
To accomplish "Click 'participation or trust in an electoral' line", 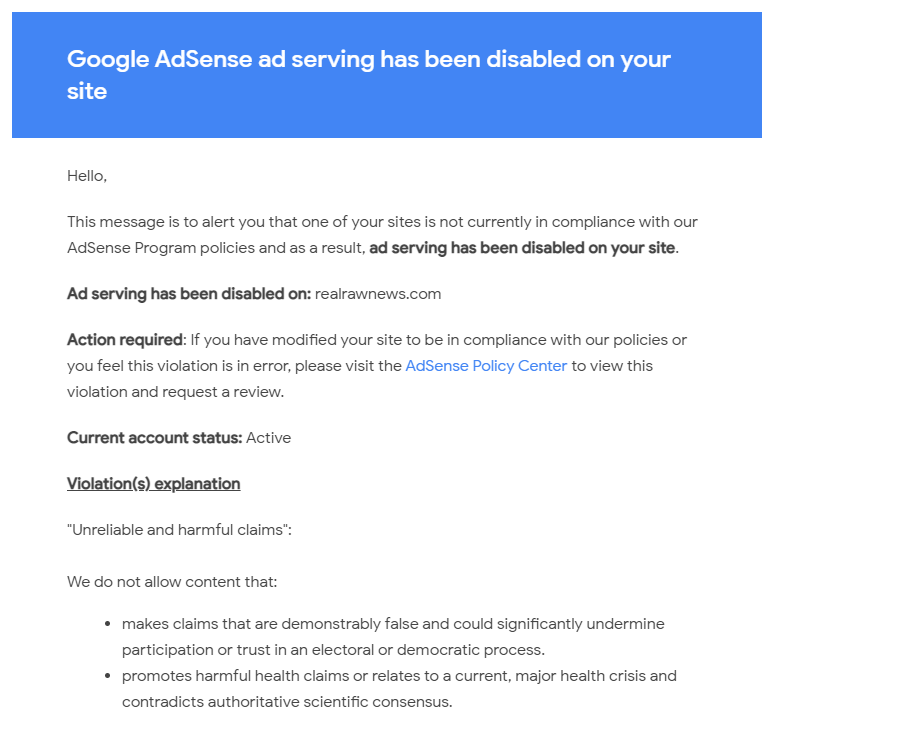I will coord(333,650).
